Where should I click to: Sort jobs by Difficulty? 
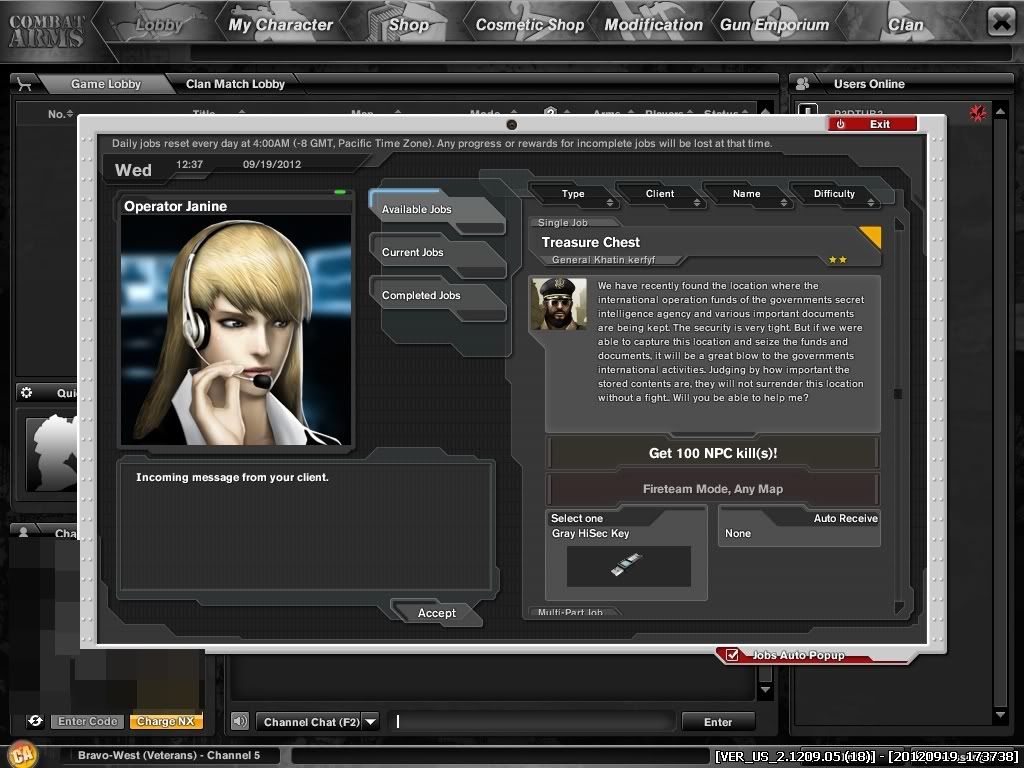coord(834,194)
